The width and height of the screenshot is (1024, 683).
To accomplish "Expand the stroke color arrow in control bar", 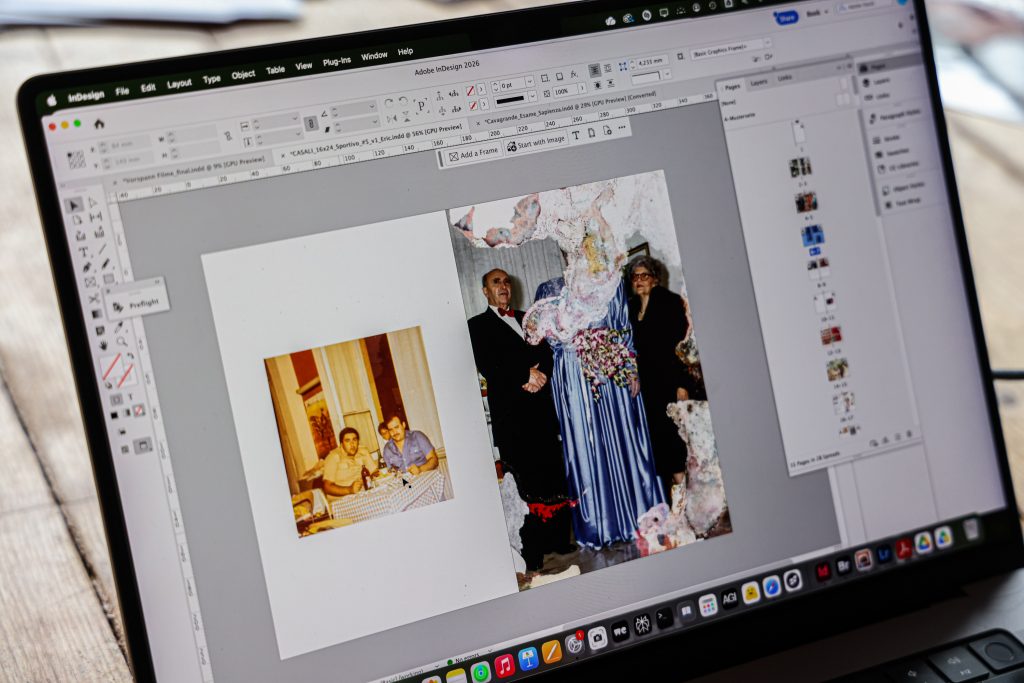I will pyautogui.click(x=484, y=104).
